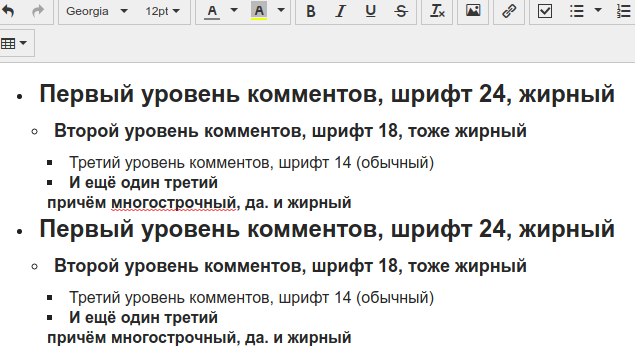Click the misspelled word 'многострочный' underlined red
This screenshot has height=362, width=635.
pyautogui.click(x=174, y=202)
